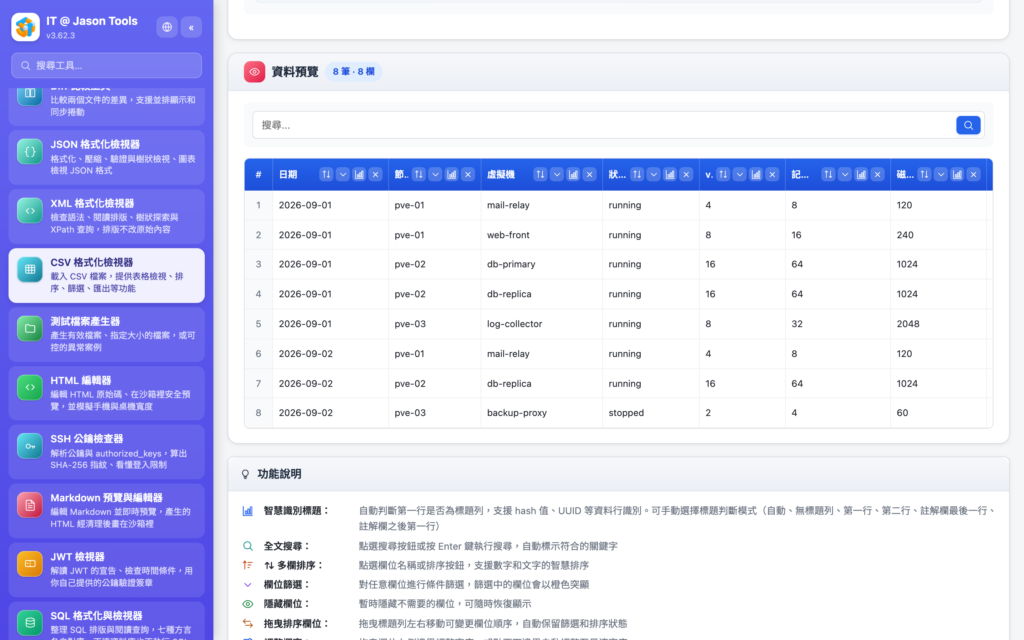Hide the 磁 column using its X
This screenshot has height=640, width=1024.
click(974, 174)
